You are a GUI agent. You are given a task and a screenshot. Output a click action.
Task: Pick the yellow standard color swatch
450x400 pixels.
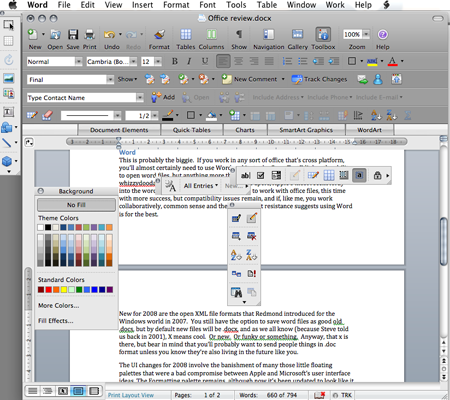point(64,290)
